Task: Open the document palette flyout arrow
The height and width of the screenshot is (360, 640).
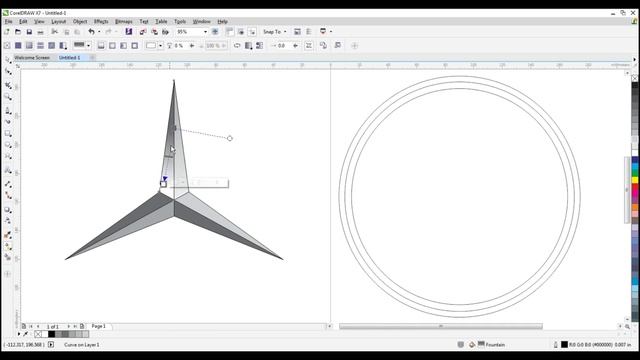Action: point(19,334)
